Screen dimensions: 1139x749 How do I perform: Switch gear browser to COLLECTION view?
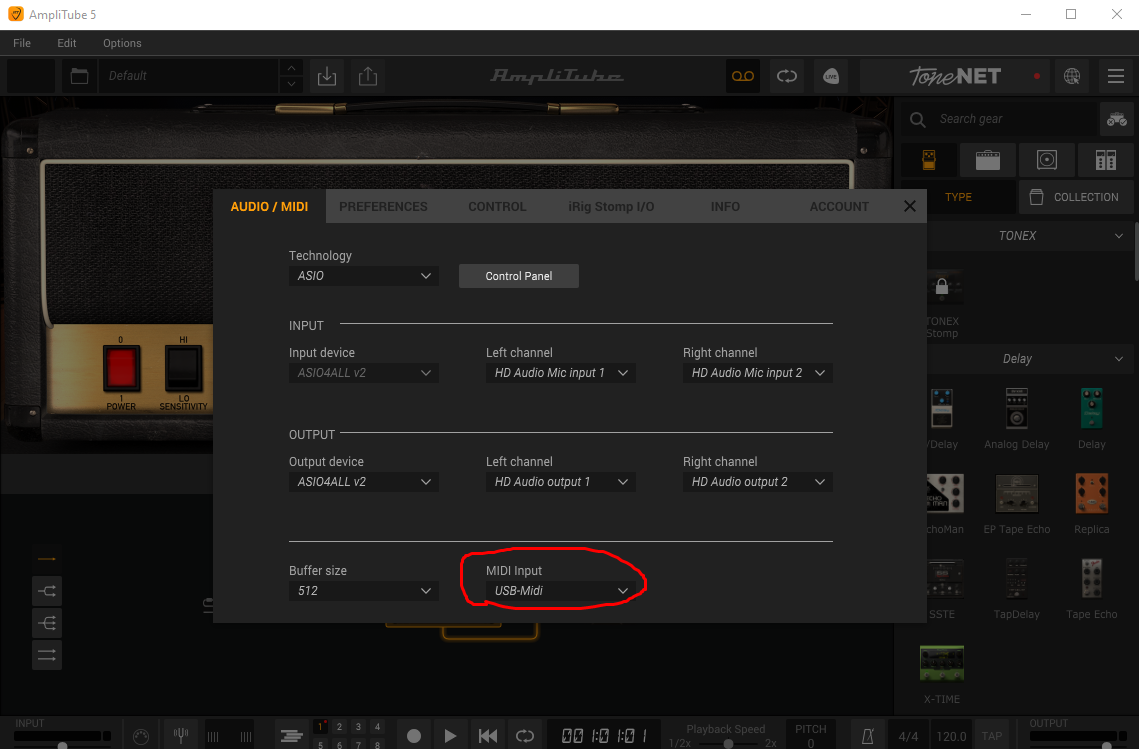(1077, 197)
